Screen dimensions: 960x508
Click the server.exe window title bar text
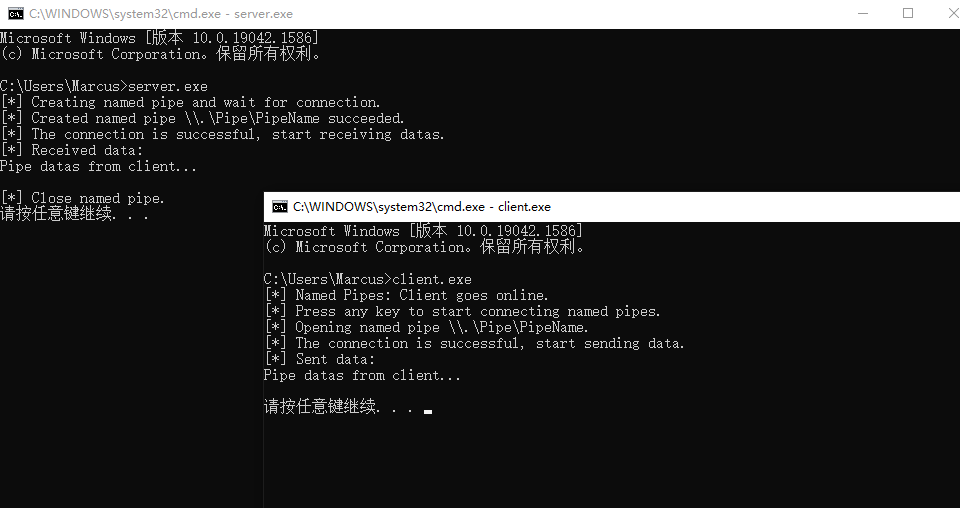[161, 13]
